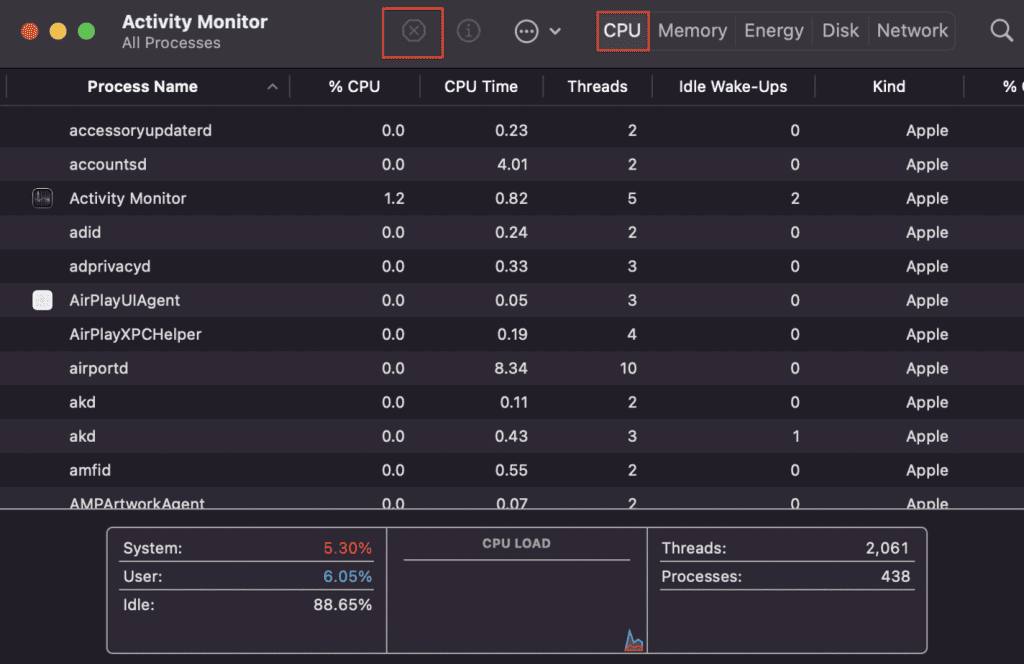
Task: Sort by the Threads column header
Action: coord(597,86)
